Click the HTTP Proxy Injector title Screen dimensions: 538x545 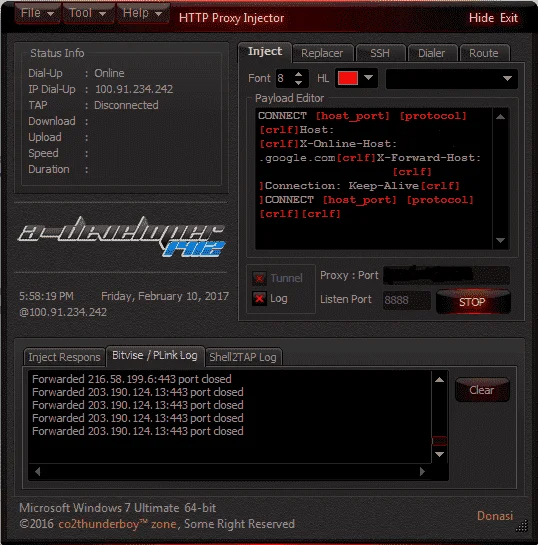(231, 18)
